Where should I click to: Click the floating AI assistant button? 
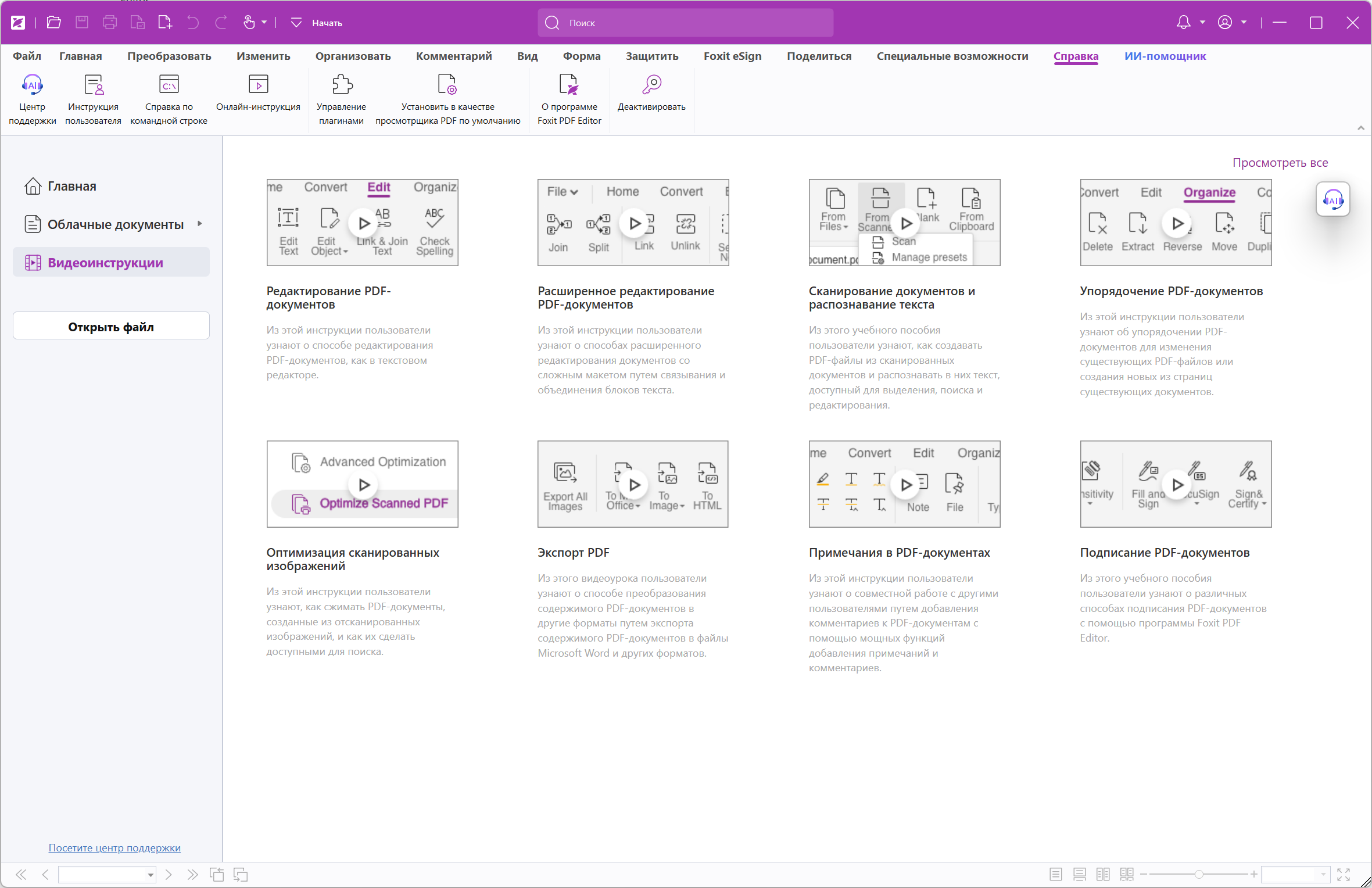point(1332,200)
